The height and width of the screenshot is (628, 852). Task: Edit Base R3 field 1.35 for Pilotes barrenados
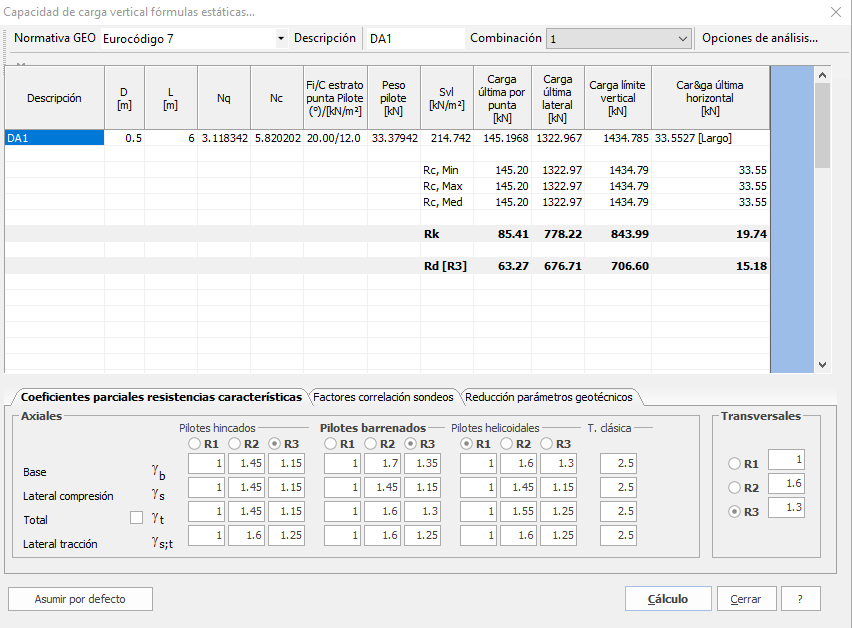(x=422, y=463)
